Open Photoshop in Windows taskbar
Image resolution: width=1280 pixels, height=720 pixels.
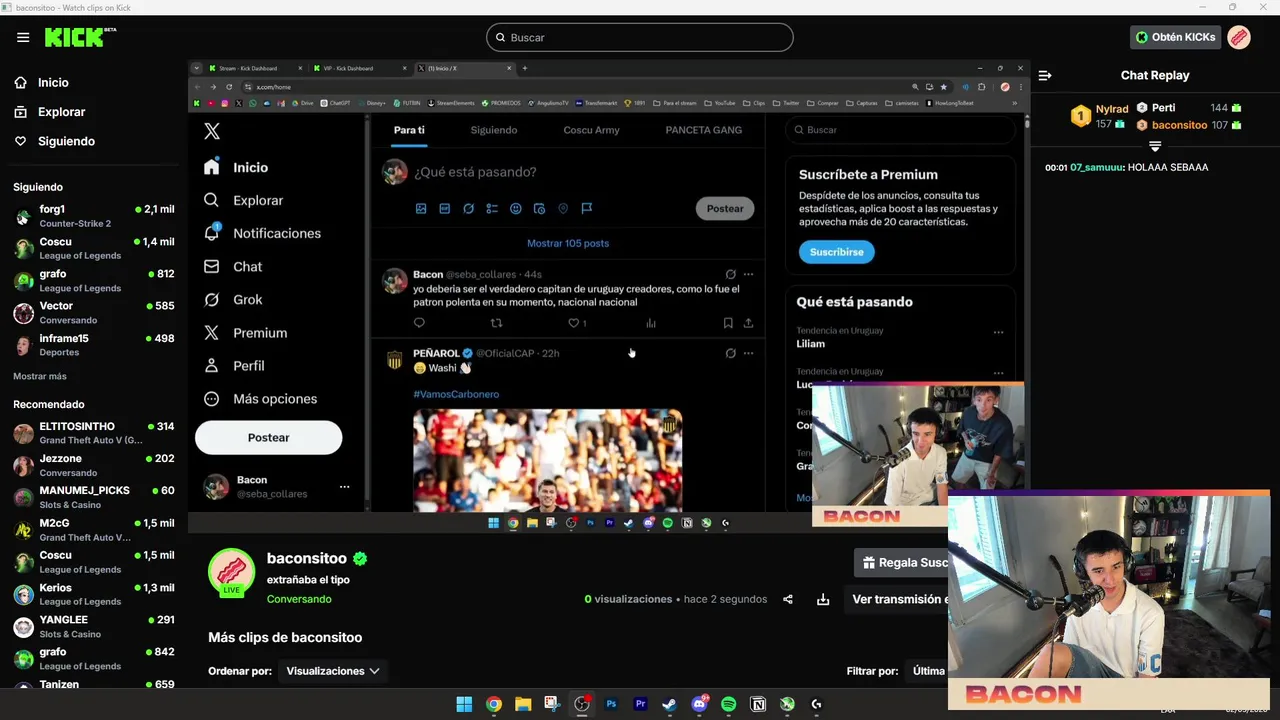pyautogui.click(x=611, y=704)
